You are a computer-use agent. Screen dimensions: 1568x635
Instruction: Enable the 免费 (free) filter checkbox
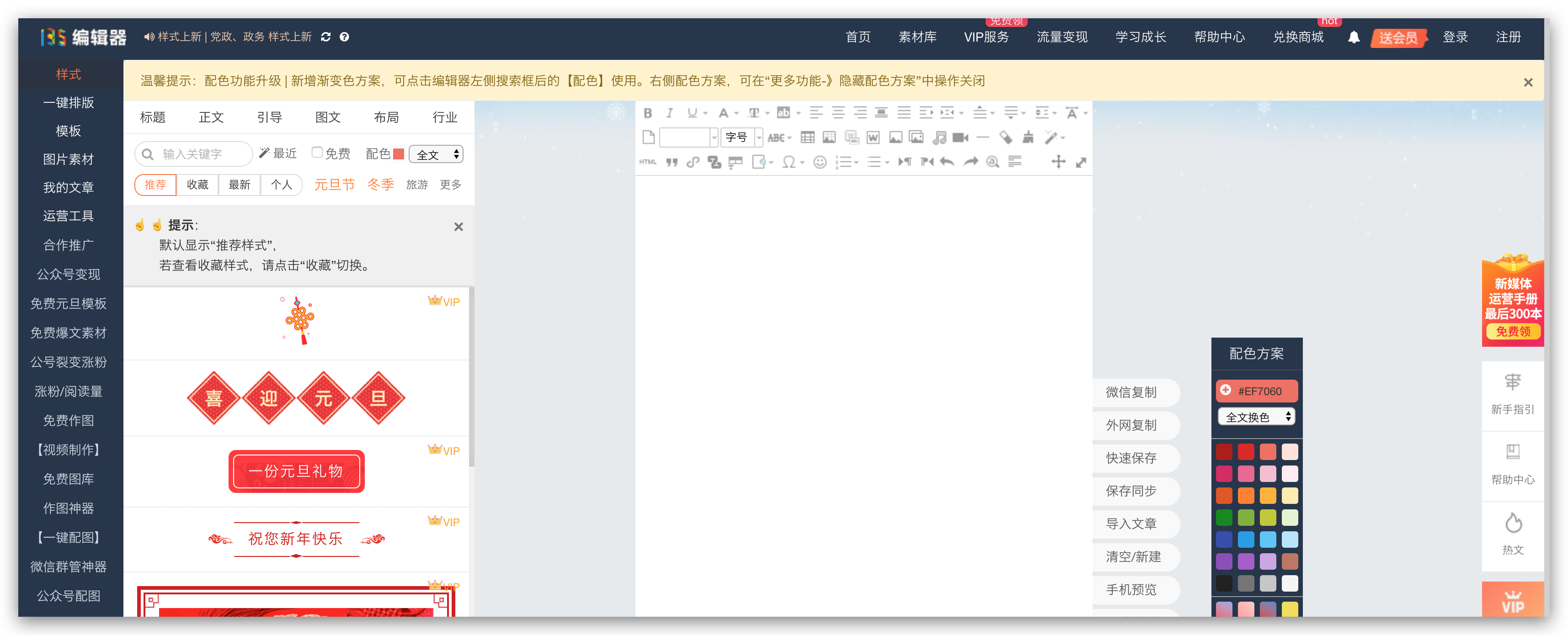coord(317,153)
